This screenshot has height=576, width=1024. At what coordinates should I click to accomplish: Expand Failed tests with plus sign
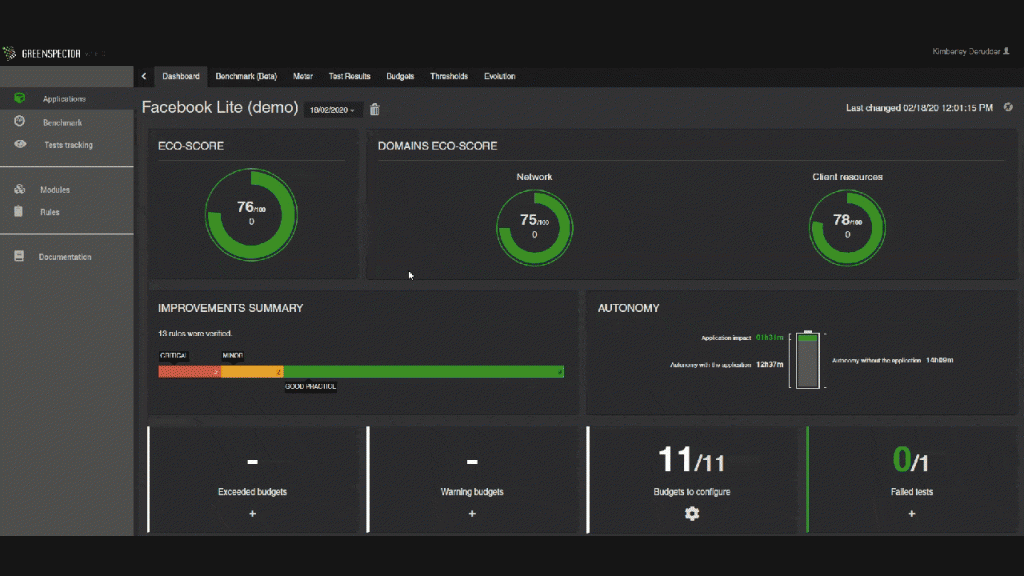point(912,514)
